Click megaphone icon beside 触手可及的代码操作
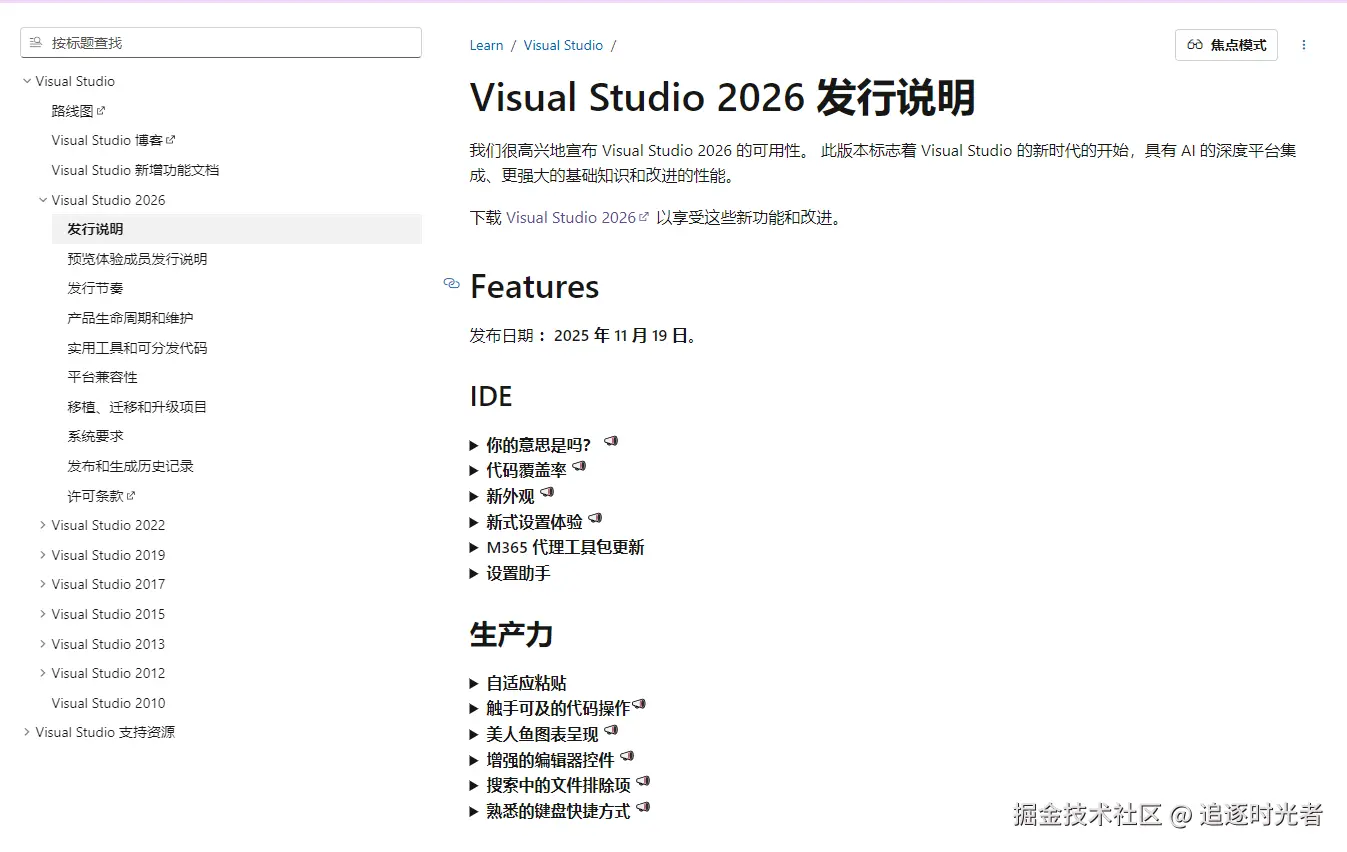Screen dimensions: 1347x852 point(639,705)
